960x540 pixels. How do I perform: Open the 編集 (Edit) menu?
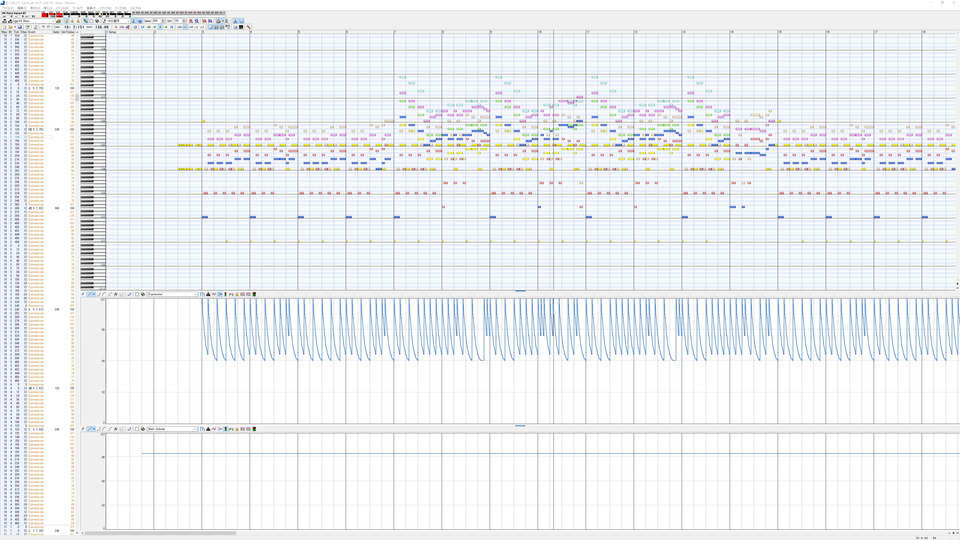pyautogui.click(x=22, y=8)
